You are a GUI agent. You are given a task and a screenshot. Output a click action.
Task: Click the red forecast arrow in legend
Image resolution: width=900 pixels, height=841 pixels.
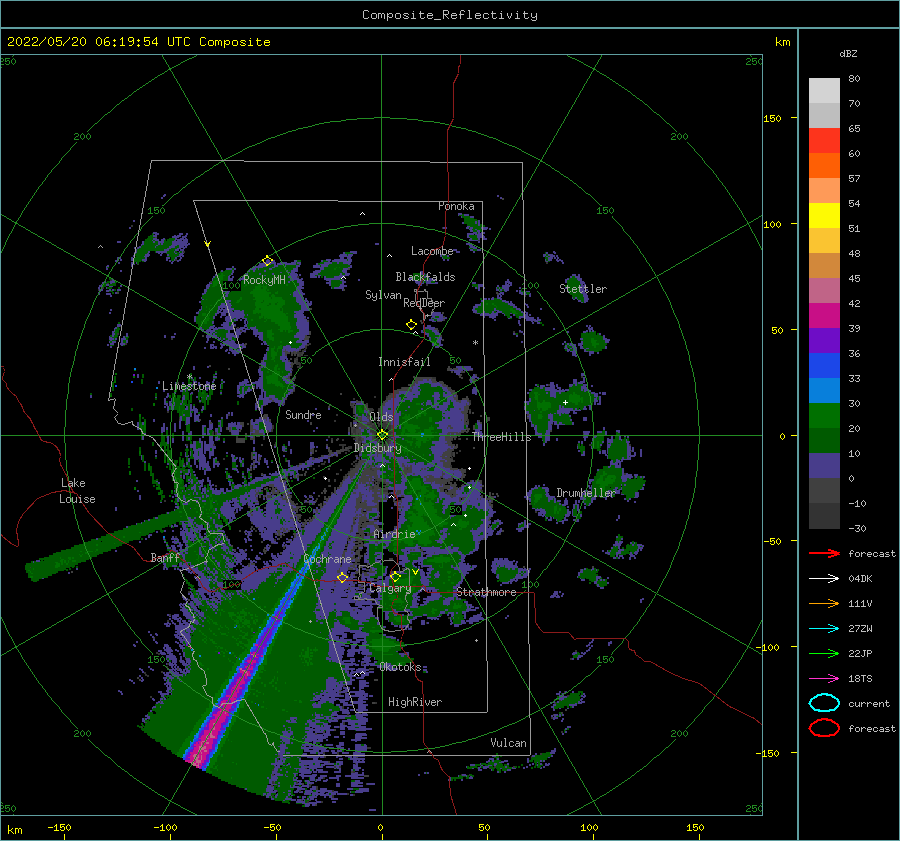coord(824,553)
